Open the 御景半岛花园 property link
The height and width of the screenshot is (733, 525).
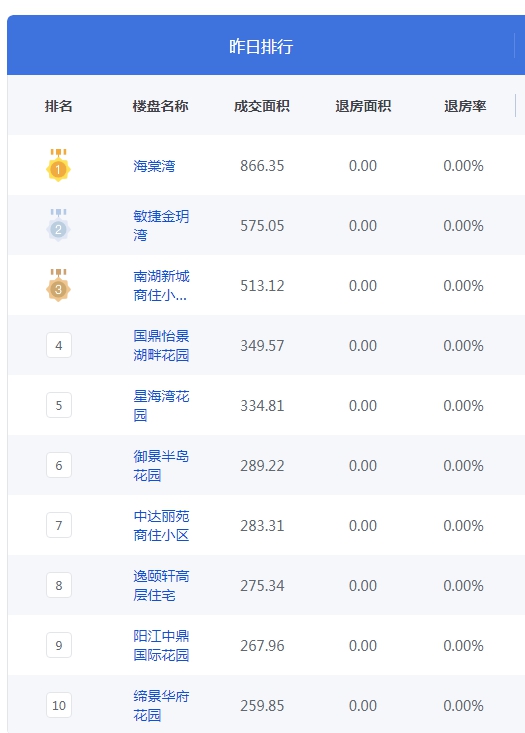point(161,465)
